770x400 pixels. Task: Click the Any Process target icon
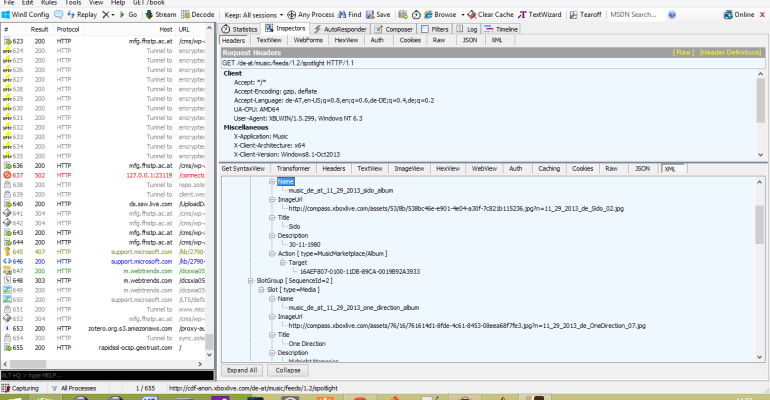click(291, 15)
